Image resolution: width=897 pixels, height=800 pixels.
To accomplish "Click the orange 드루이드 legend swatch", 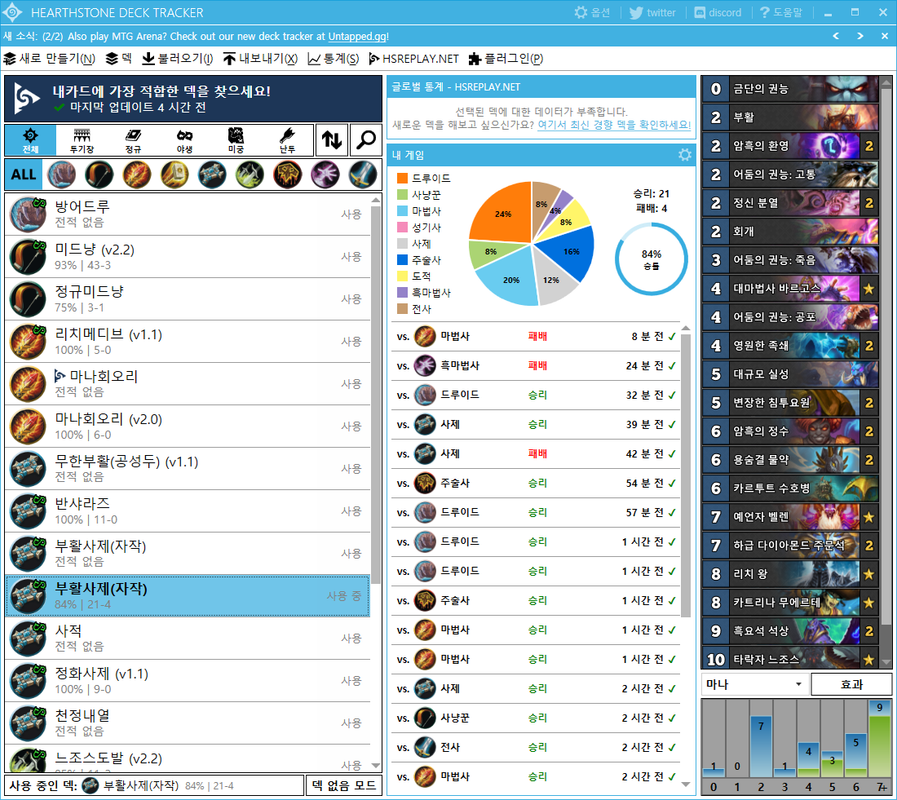I will (402, 178).
